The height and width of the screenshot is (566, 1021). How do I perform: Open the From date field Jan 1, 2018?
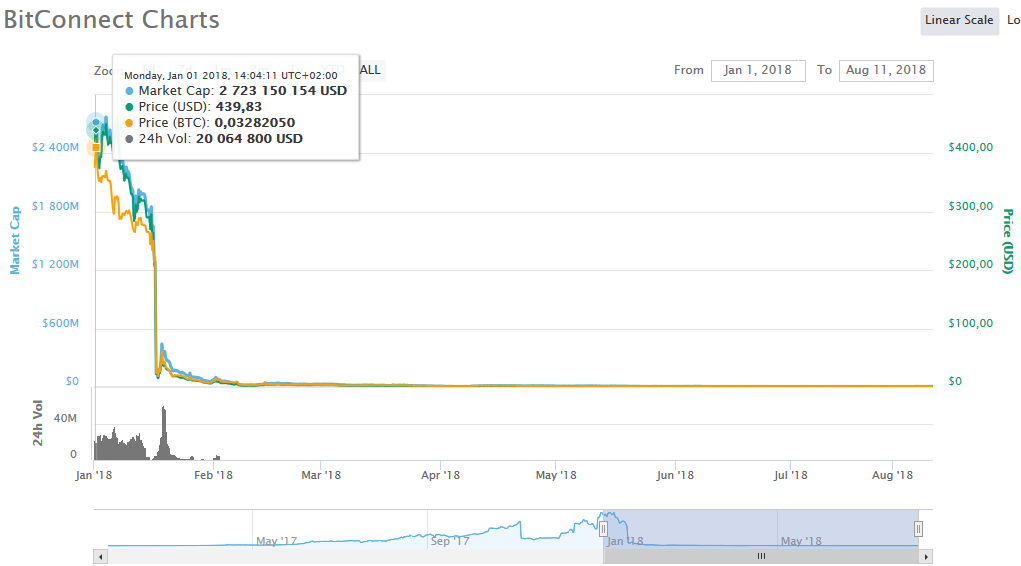pos(758,70)
